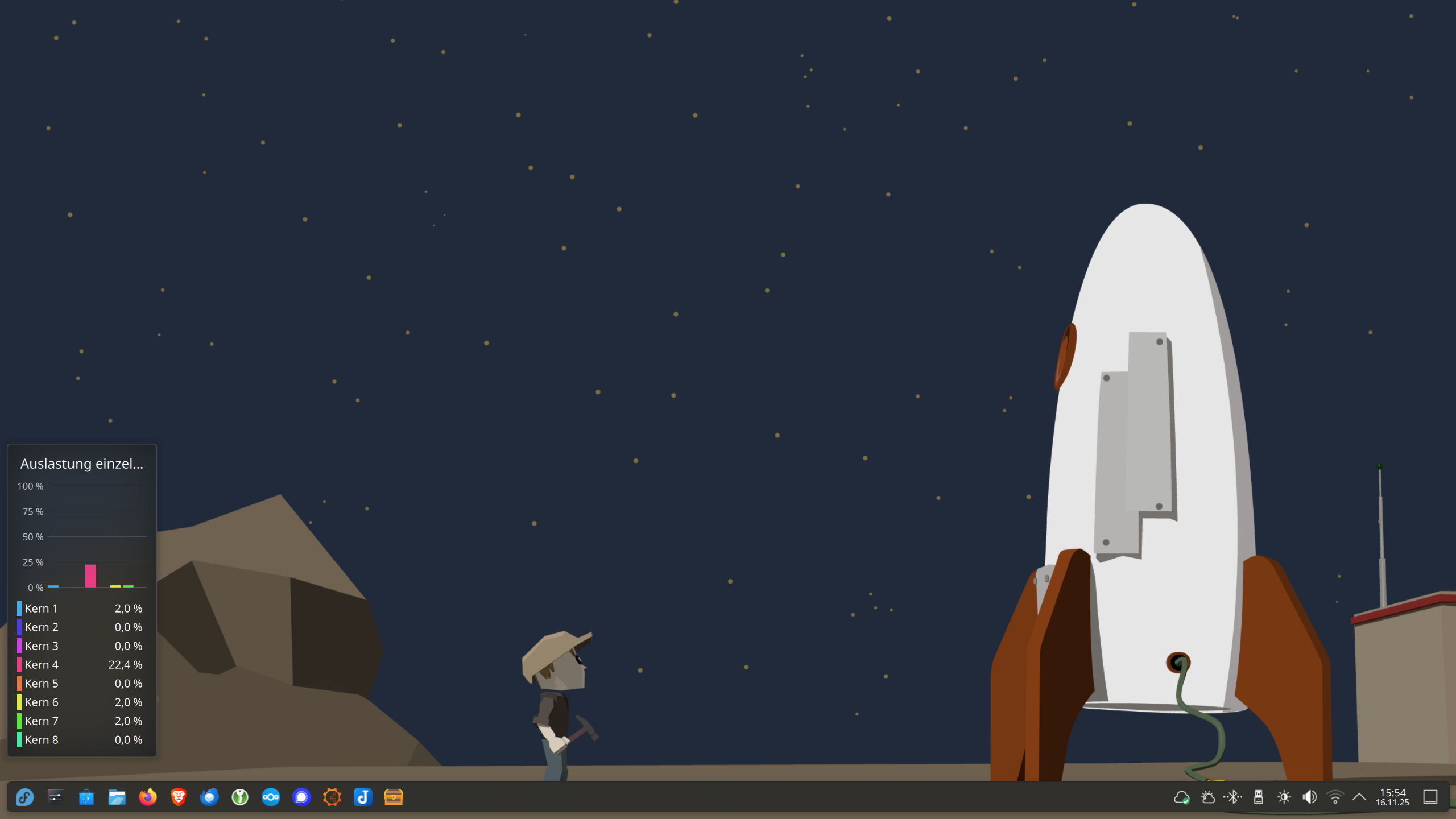Open Dolphin file manager
The height and width of the screenshot is (819, 1456).
[x=117, y=797]
